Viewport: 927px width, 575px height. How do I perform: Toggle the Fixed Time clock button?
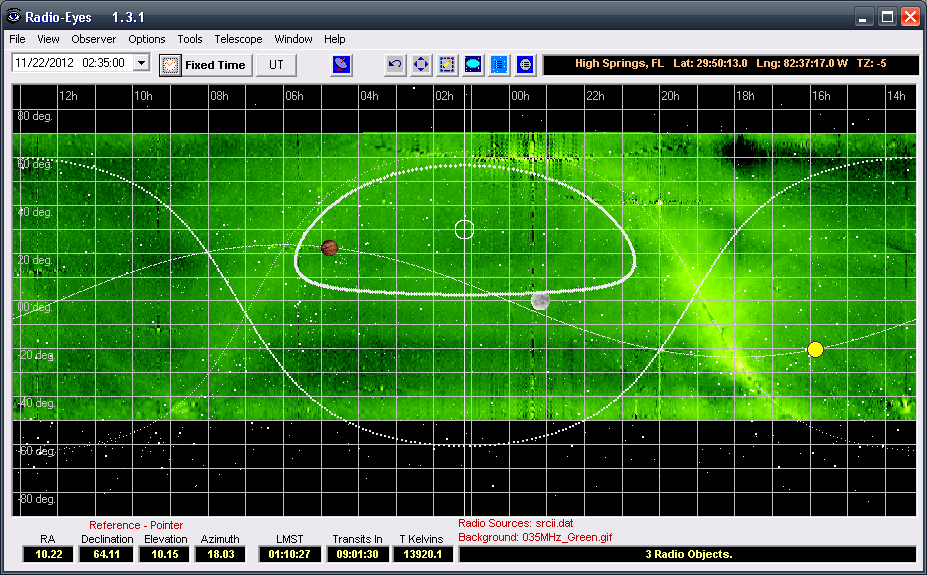tap(204, 65)
